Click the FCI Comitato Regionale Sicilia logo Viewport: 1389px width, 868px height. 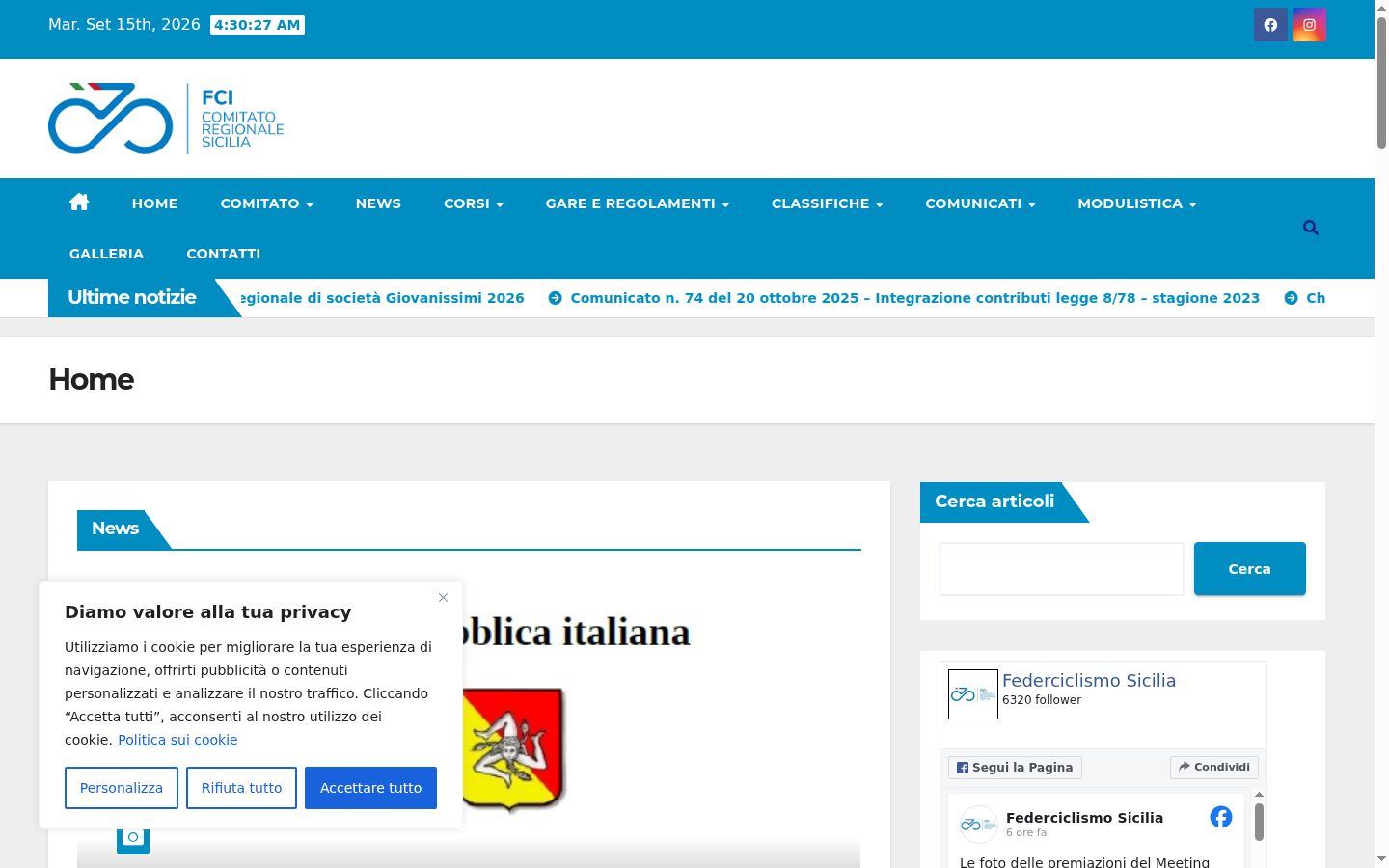(166, 119)
